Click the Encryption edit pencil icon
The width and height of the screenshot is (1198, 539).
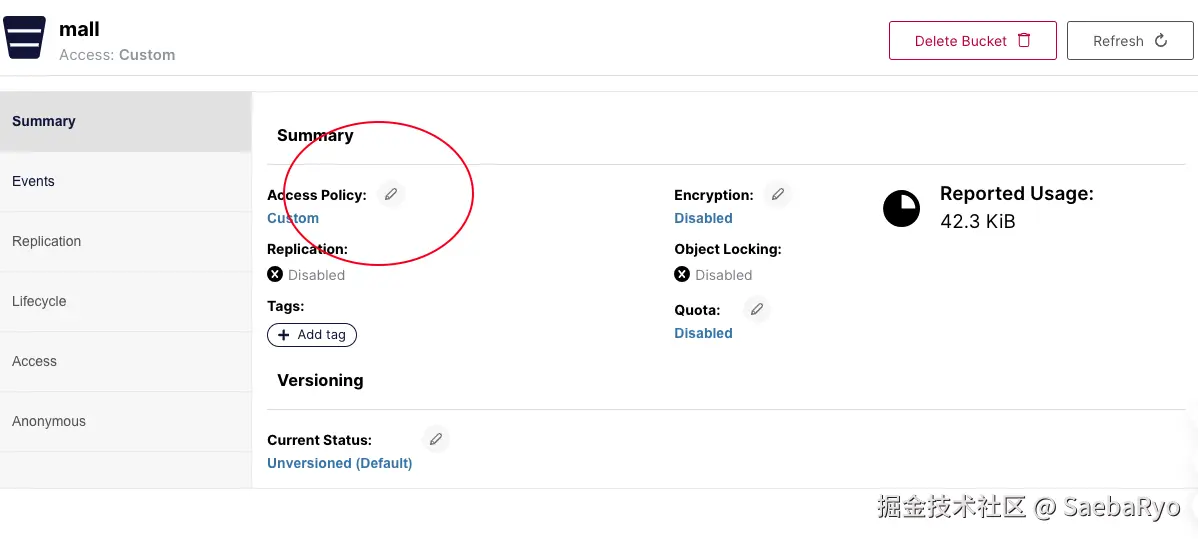point(777,194)
